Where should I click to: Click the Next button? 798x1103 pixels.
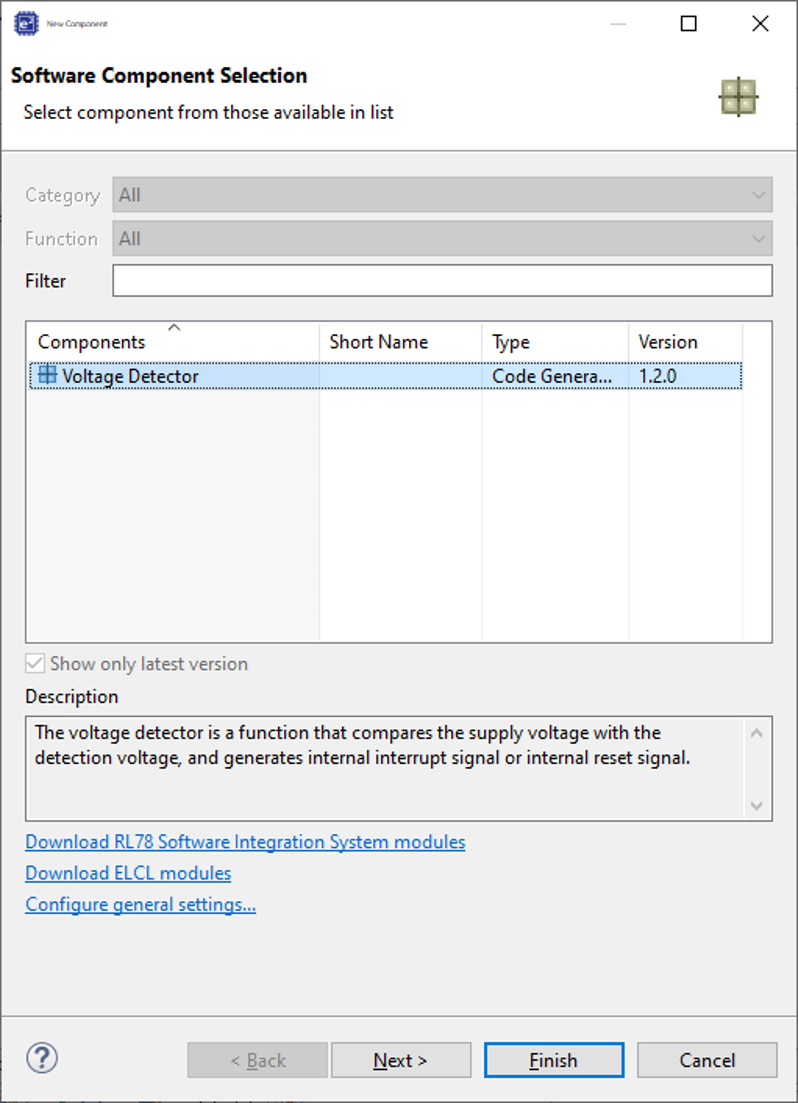coord(401,1060)
